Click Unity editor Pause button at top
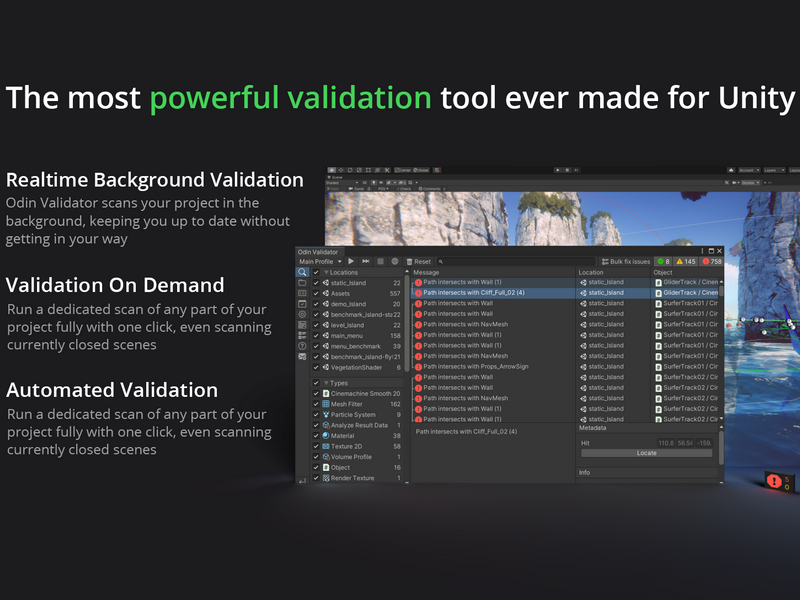 click(567, 170)
